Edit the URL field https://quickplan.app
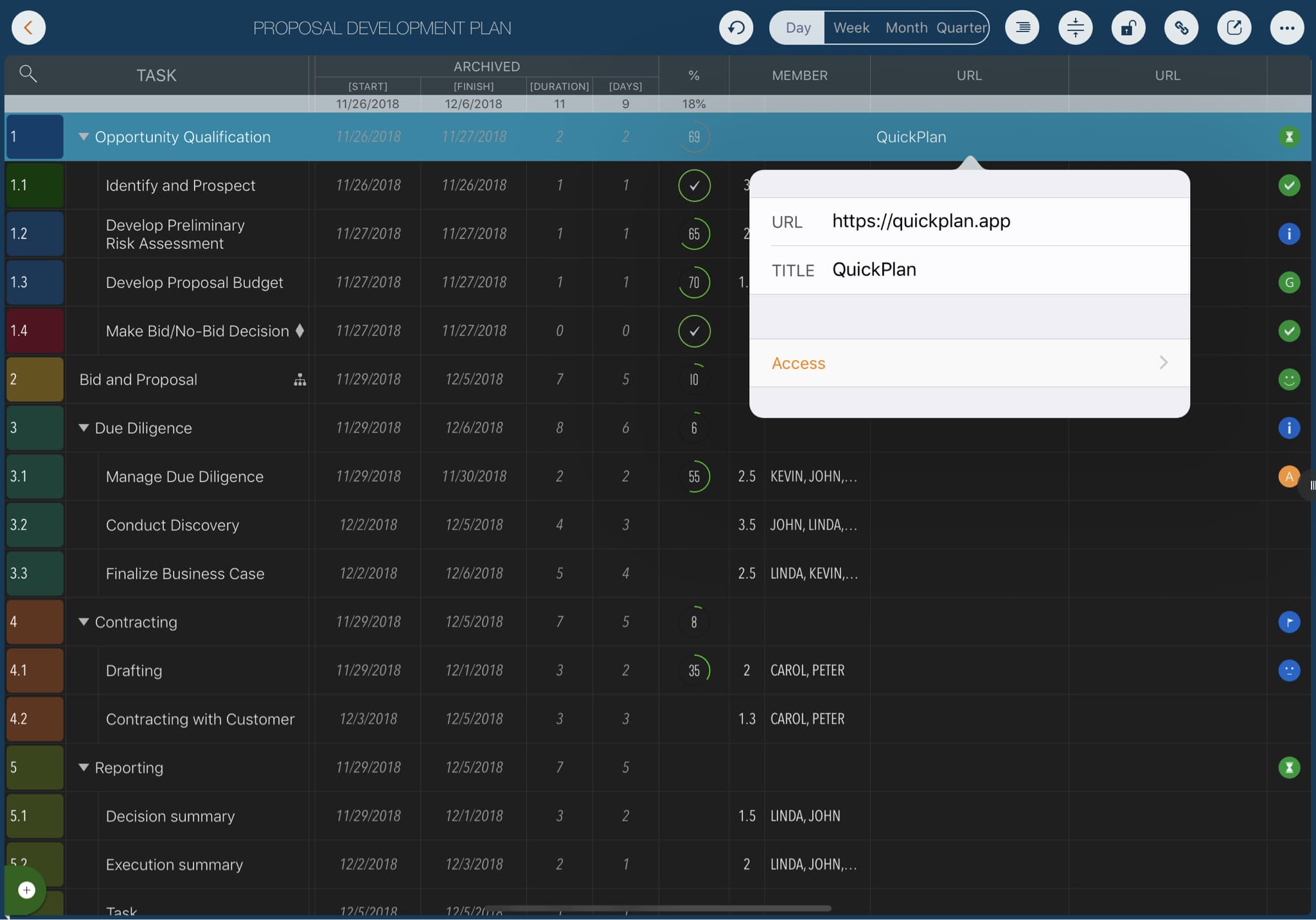This screenshot has width=1316, height=920. pos(921,221)
